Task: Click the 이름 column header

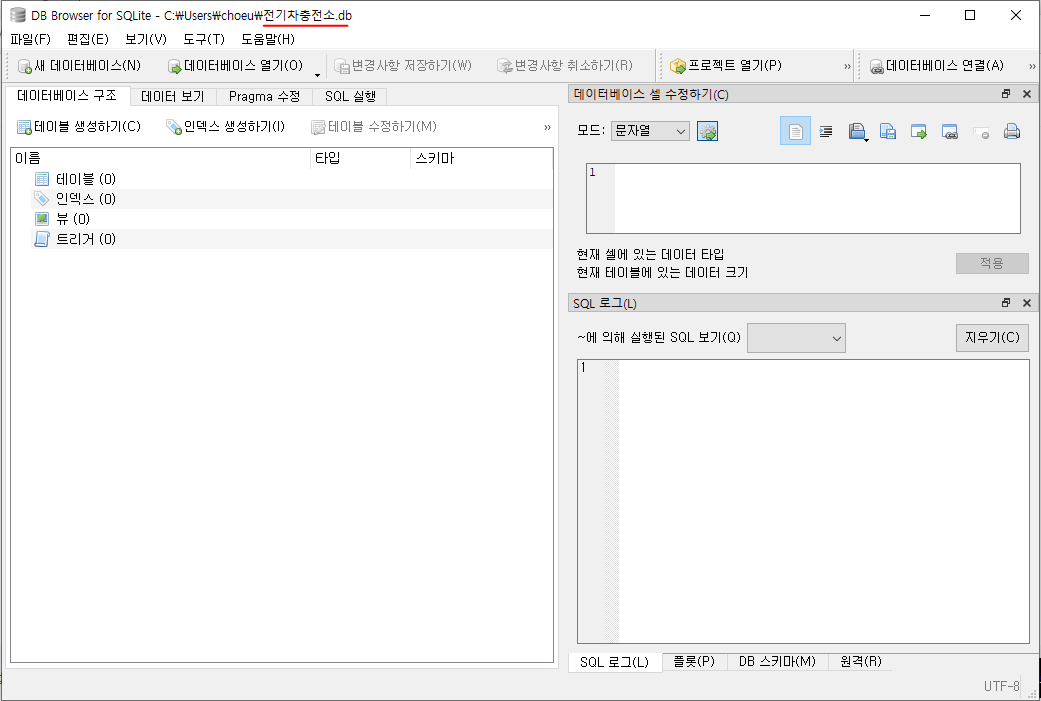Action: click(x=161, y=158)
